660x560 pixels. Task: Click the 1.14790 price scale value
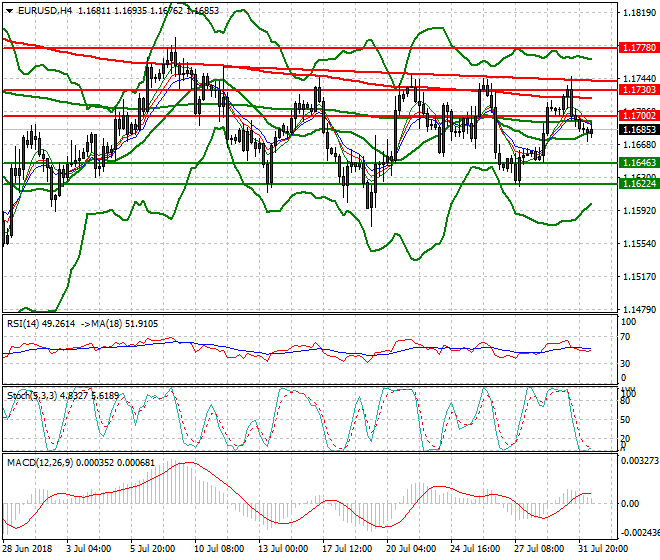point(639,309)
